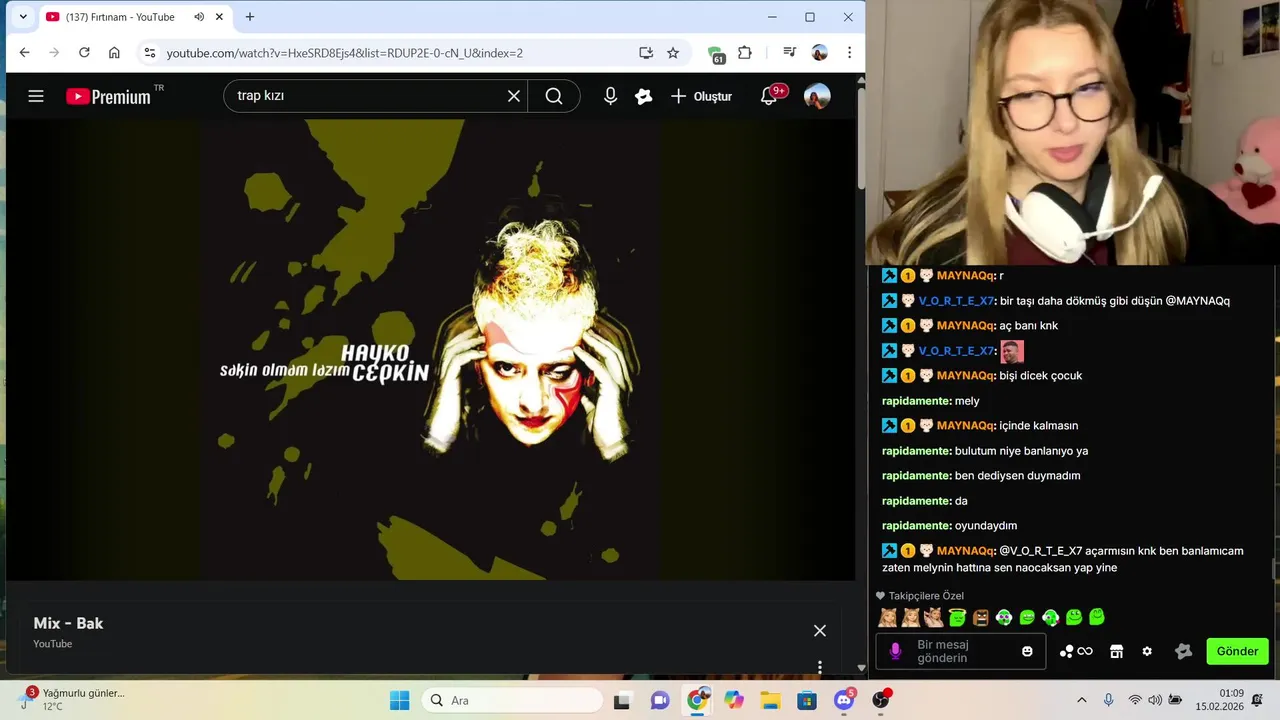Open channel points infinity balance
Viewport: 1280px width, 720px height.
[x=1076, y=651]
